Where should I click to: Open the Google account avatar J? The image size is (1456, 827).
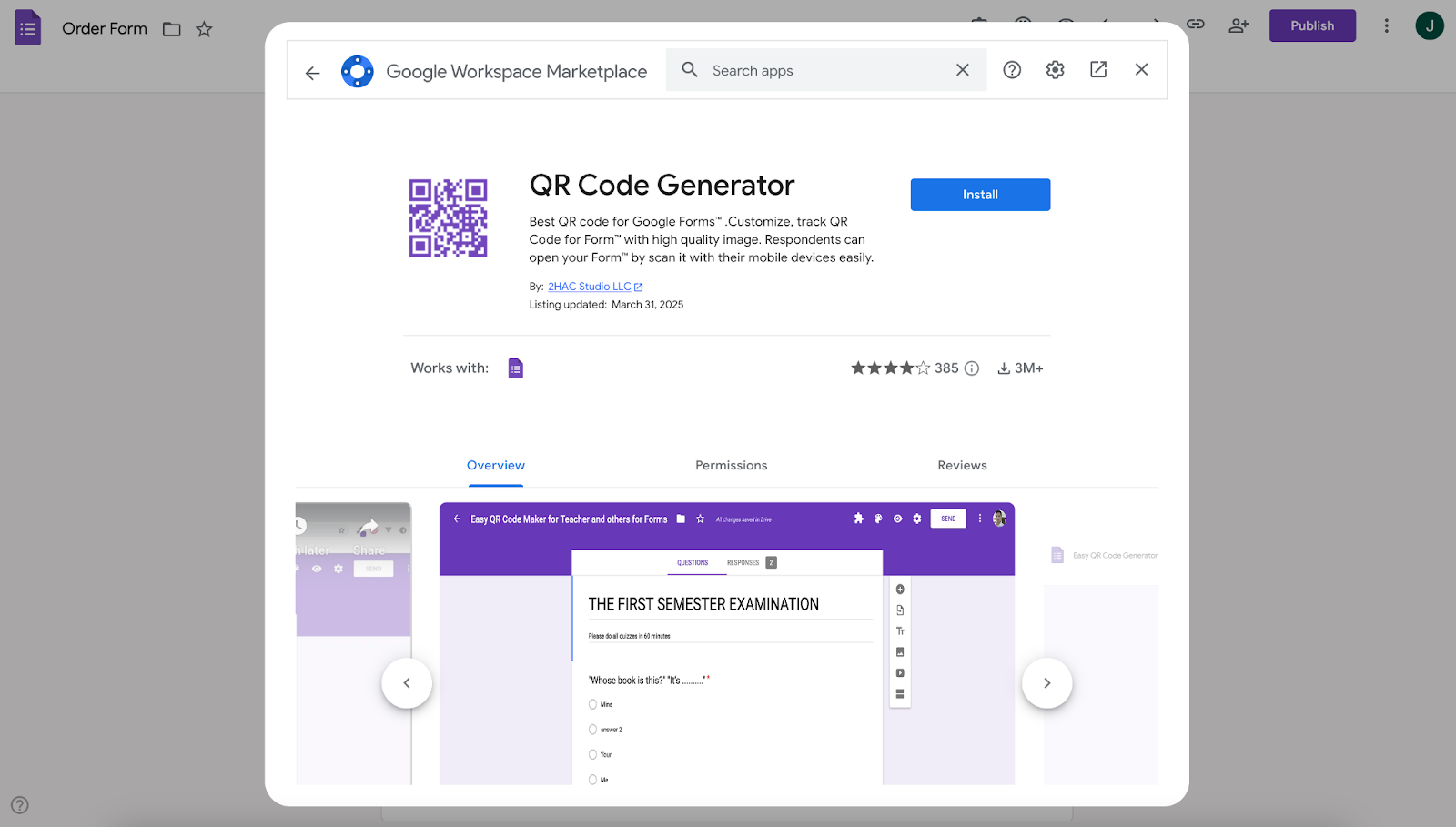pyautogui.click(x=1430, y=25)
